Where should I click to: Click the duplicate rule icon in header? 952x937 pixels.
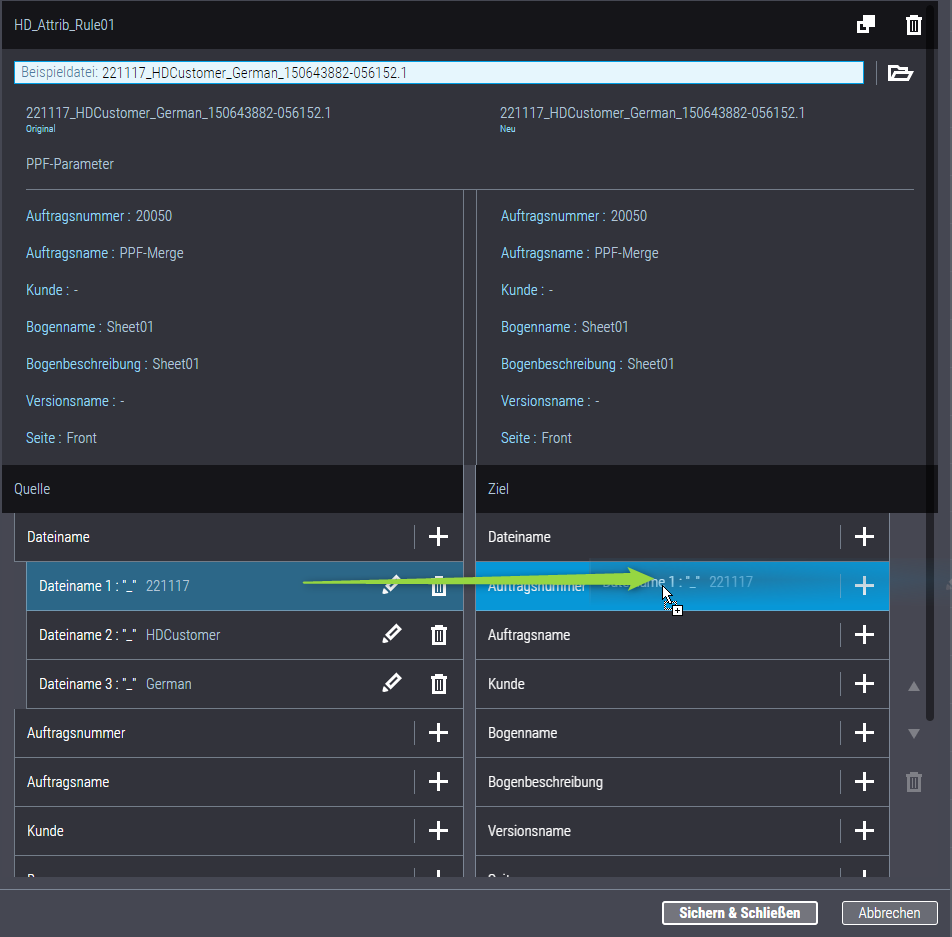click(x=866, y=25)
